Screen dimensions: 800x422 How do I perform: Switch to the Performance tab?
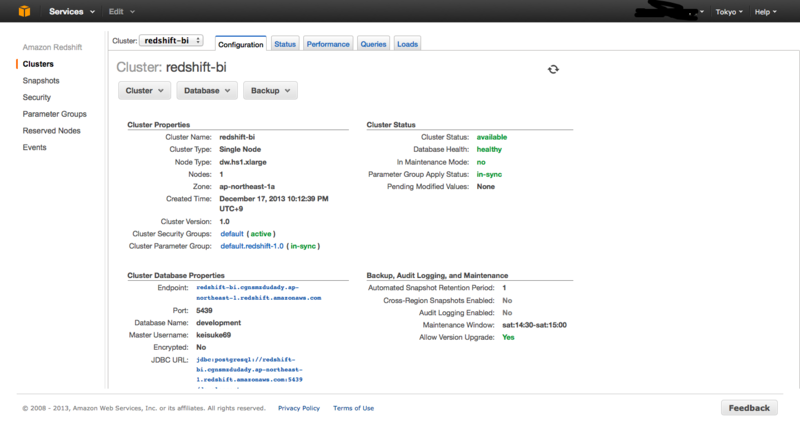tap(328, 44)
